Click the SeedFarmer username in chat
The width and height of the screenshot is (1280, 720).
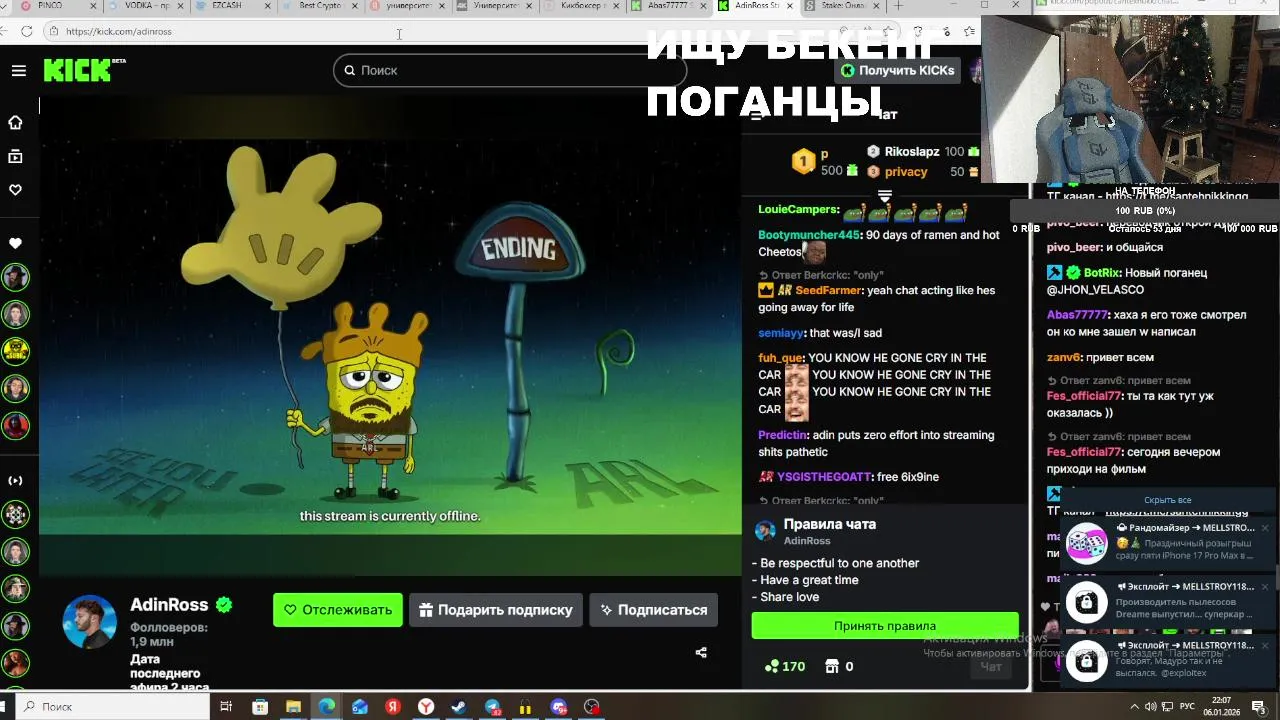coord(829,291)
